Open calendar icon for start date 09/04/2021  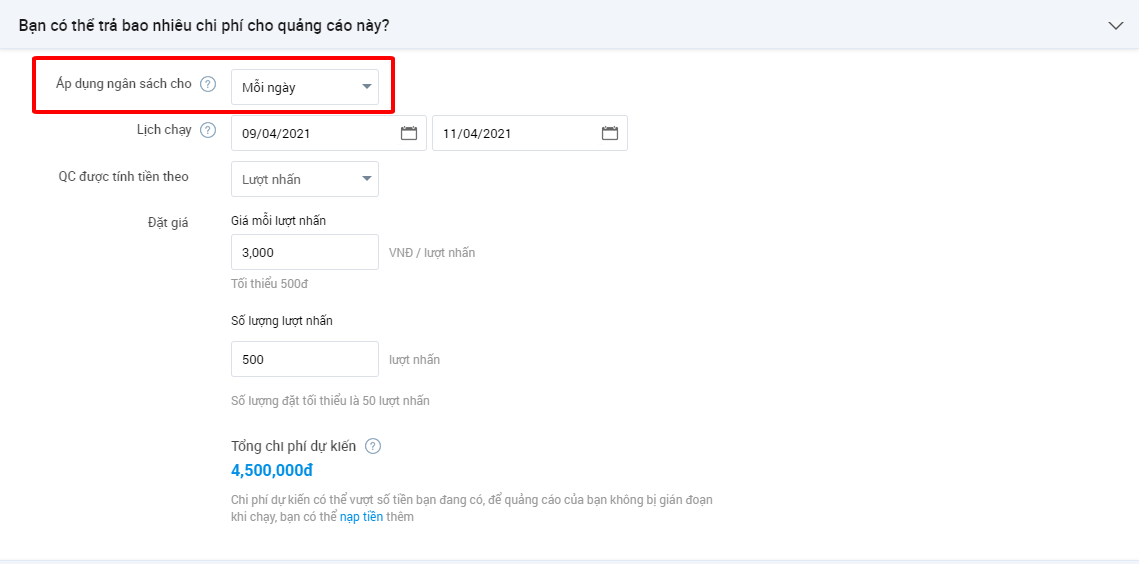point(409,133)
